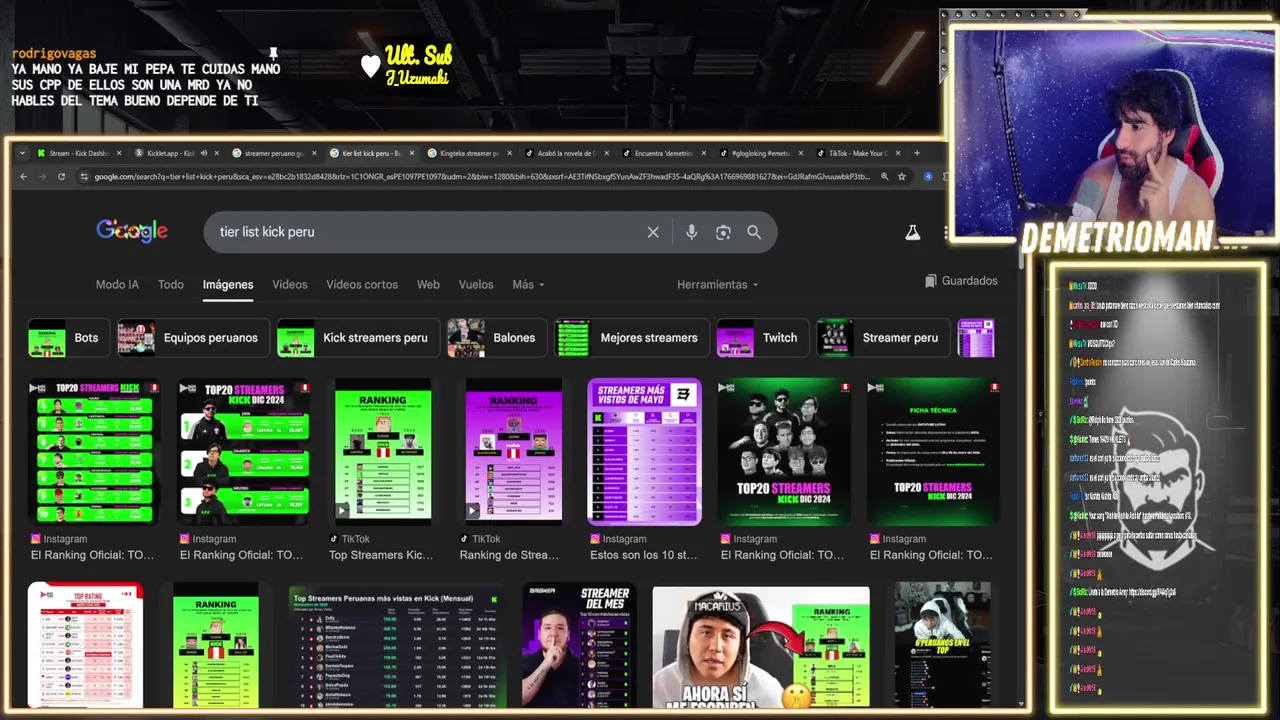Open Guardados saved items
This screenshot has width=1280, height=720.
(x=961, y=281)
